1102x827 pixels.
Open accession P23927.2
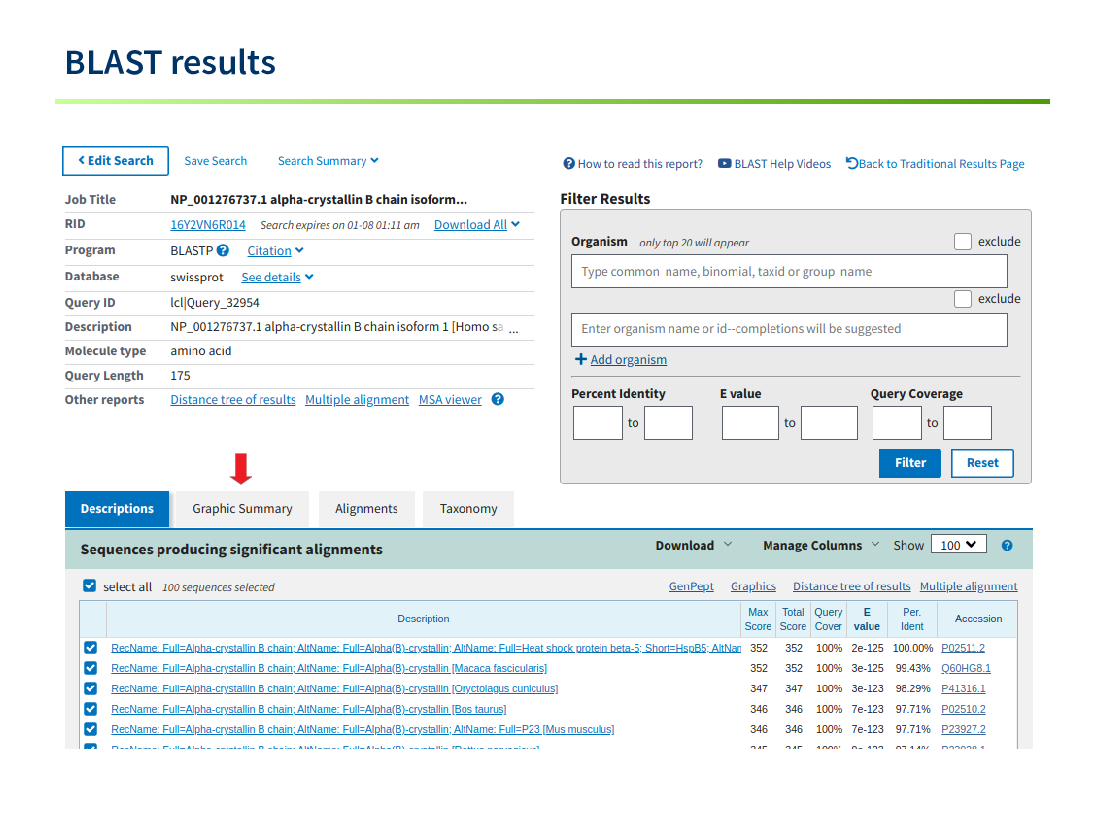[964, 729]
